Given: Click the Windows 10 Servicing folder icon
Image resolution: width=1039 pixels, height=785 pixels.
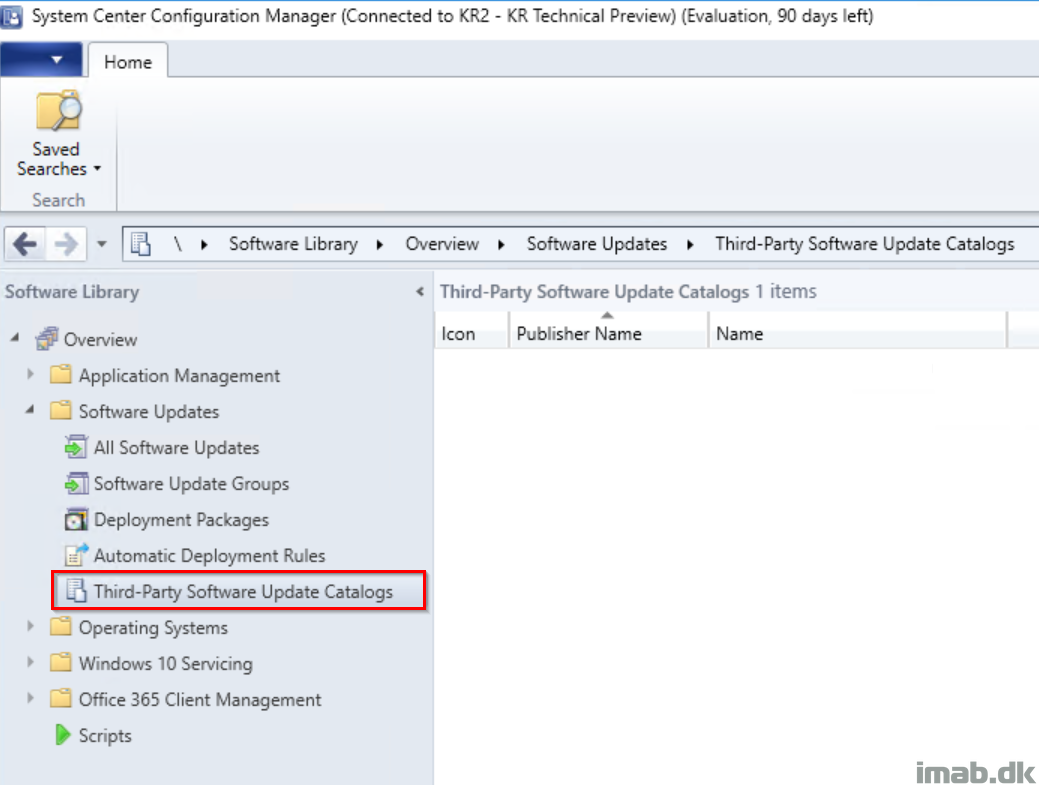Looking at the screenshot, I should pos(61,662).
